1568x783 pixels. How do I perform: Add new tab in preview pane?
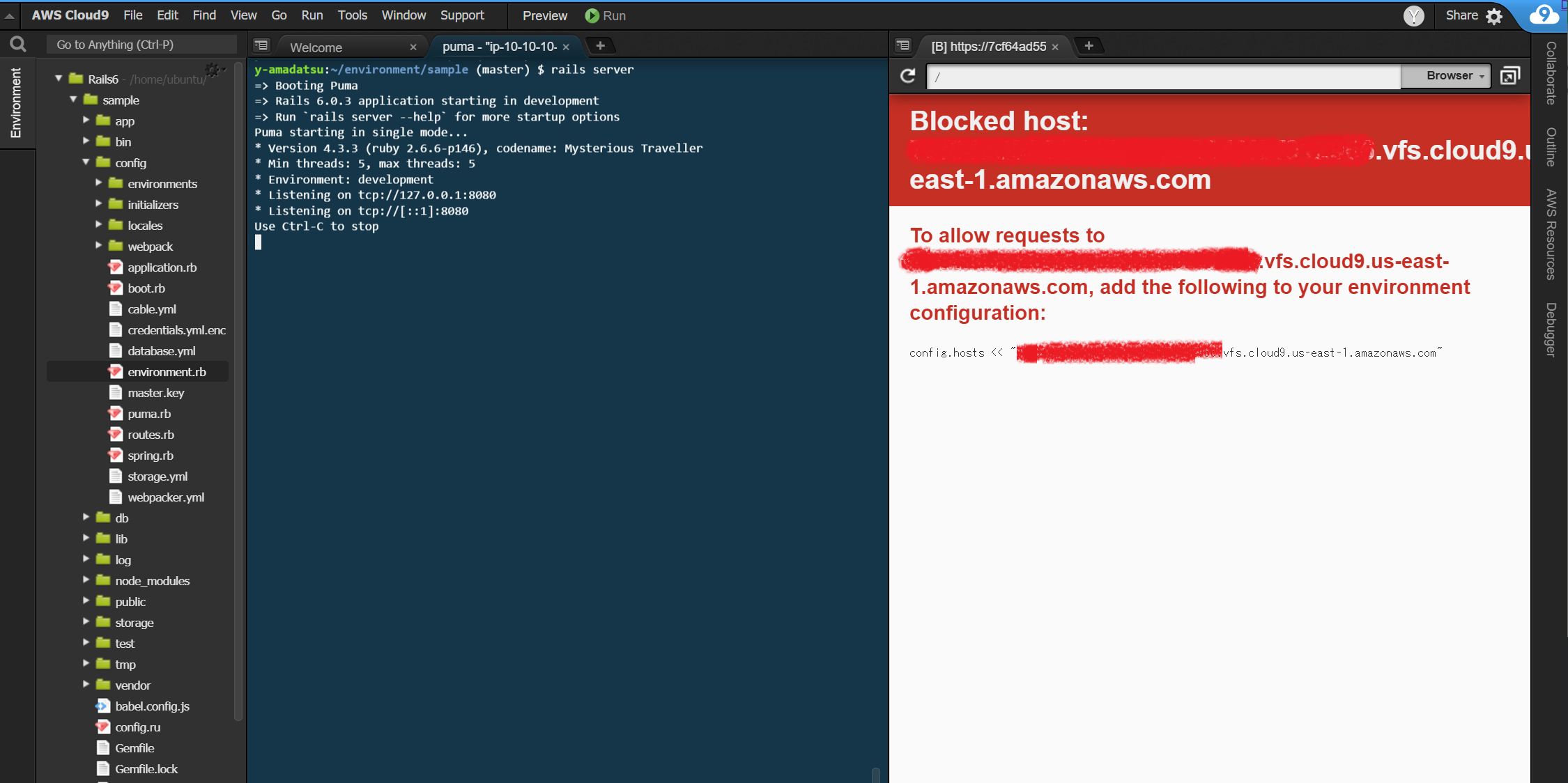click(x=1089, y=45)
